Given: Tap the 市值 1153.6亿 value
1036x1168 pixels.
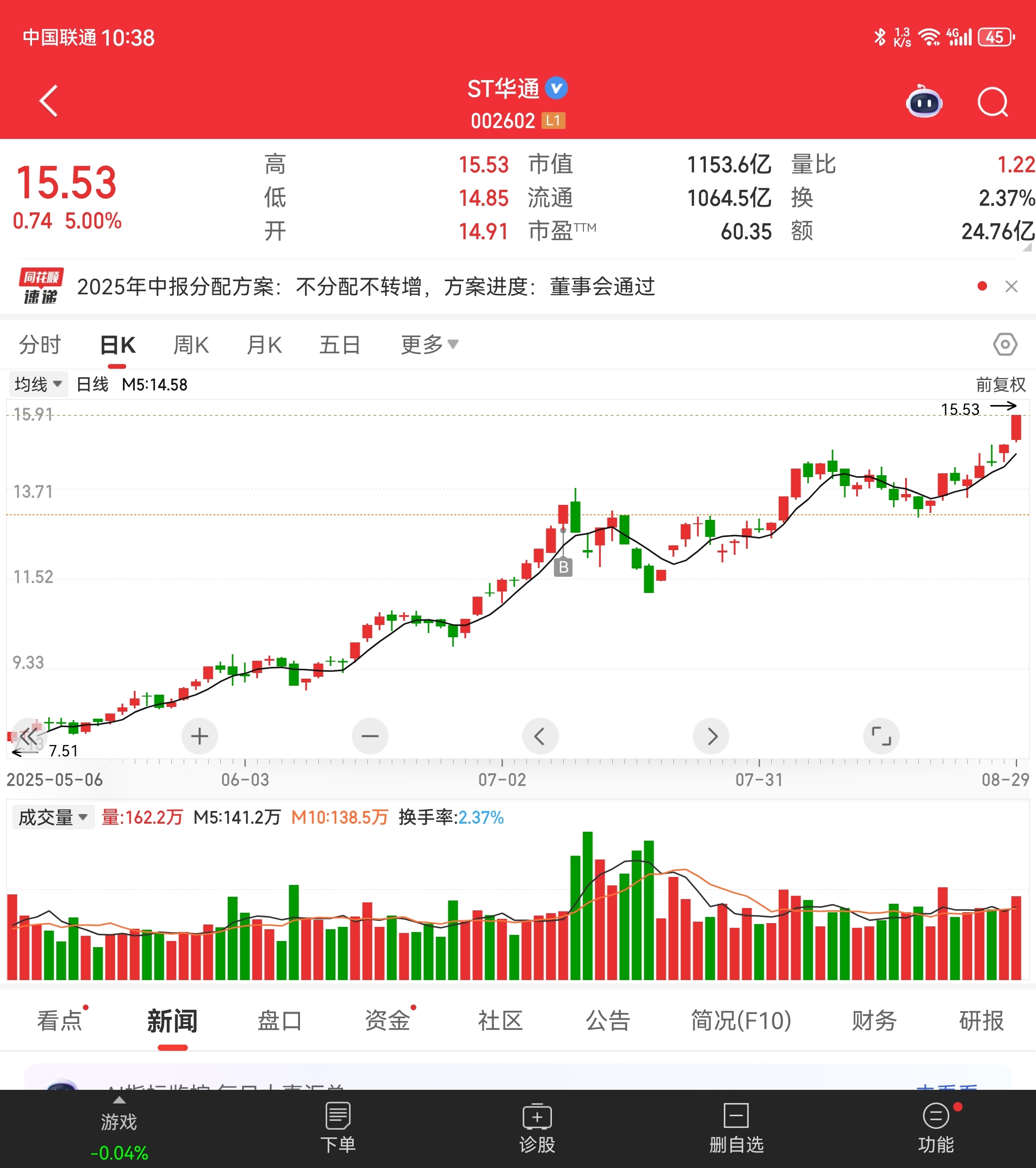Looking at the screenshot, I should tap(728, 164).
